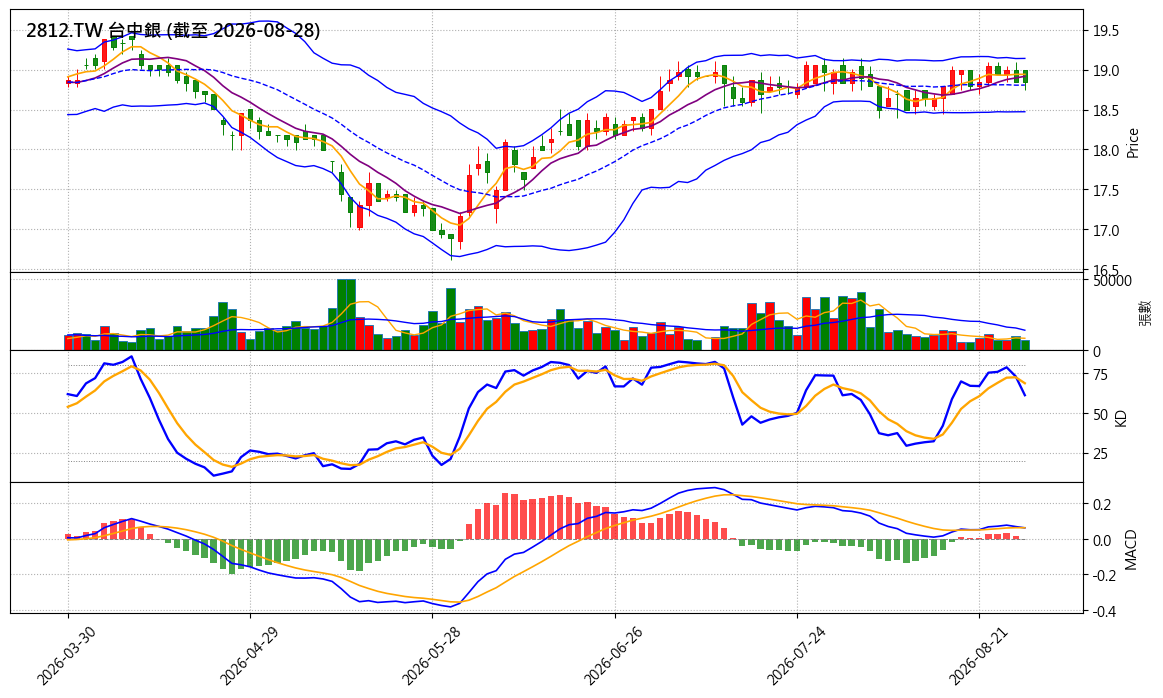Viewport: 1163px width, 698px height.
Task: Click the 19.5 price axis tick
Action: [x=1105, y=31]
